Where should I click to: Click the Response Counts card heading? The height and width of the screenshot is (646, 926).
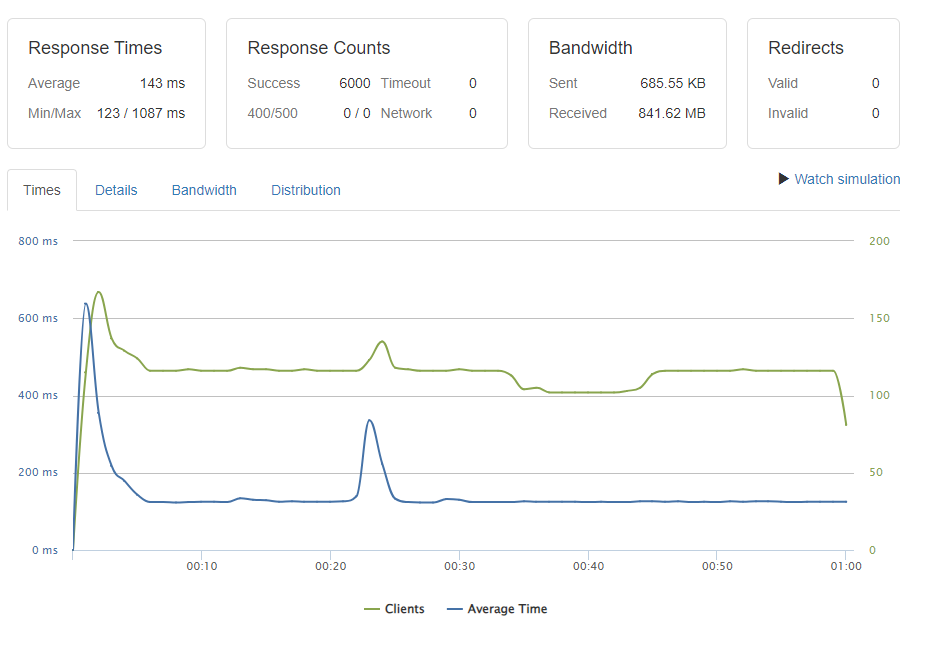pos(319,48)
